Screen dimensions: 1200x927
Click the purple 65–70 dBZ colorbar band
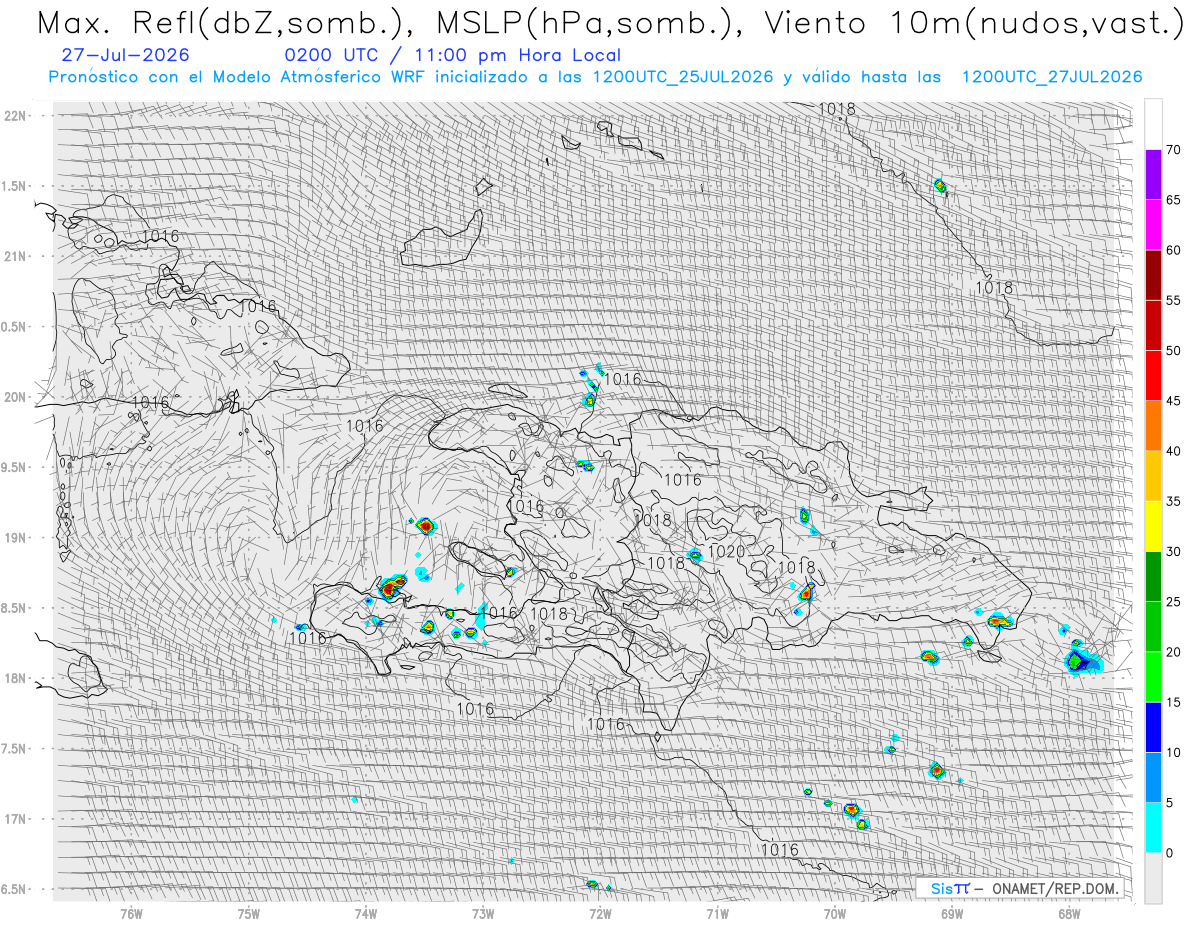[1153, 175]
